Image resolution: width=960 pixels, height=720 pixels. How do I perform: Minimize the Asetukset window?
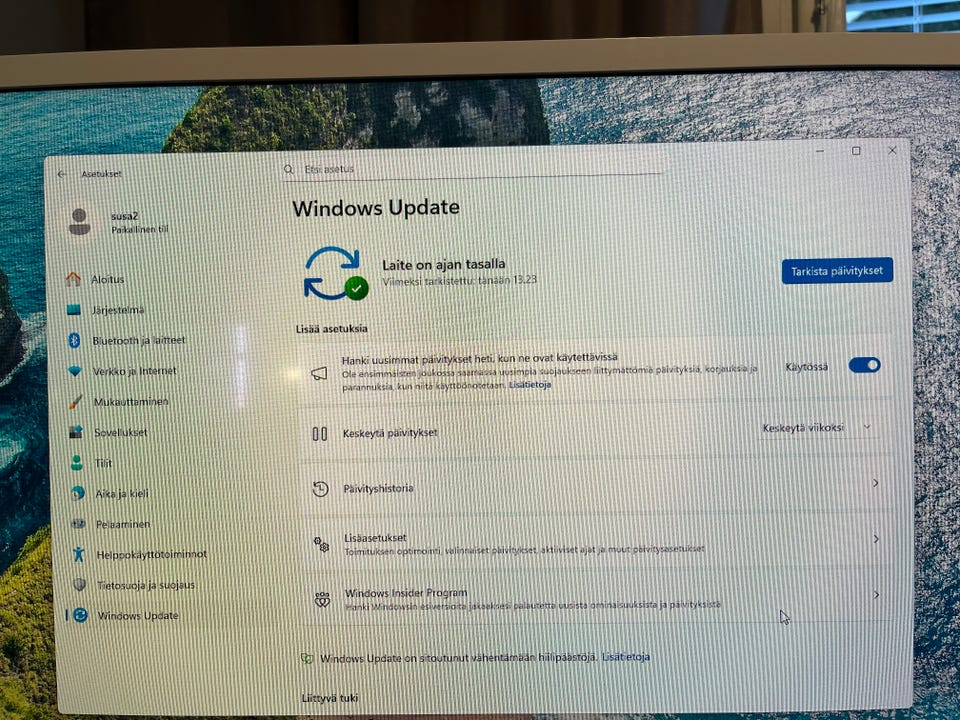[820, 151]
